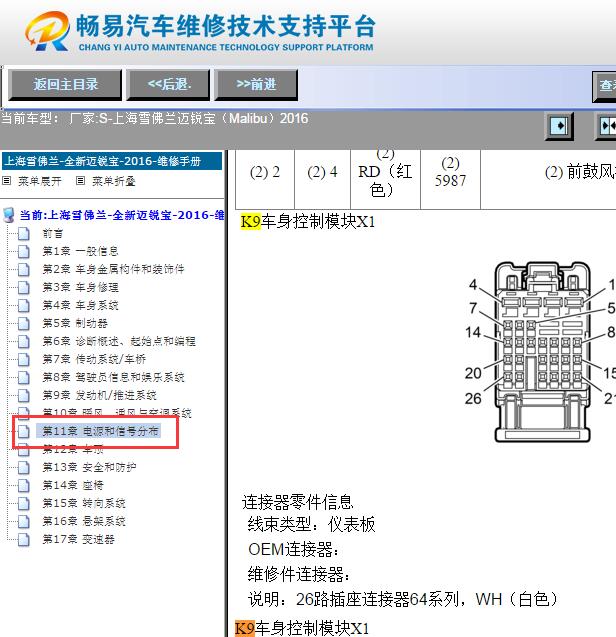
Task: Click the page icon beside 第3章
Action: [24, 287]
